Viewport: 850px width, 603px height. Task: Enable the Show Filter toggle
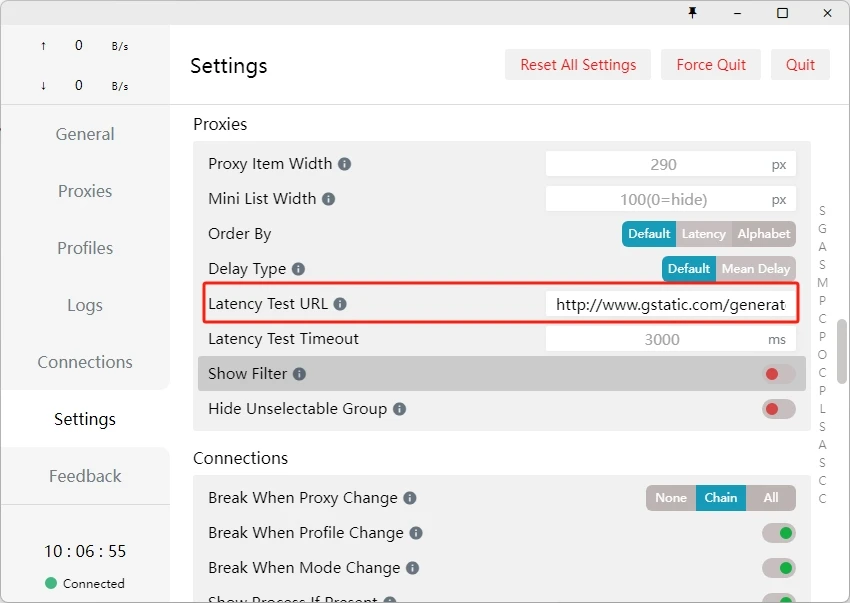[x=778, y=374]
